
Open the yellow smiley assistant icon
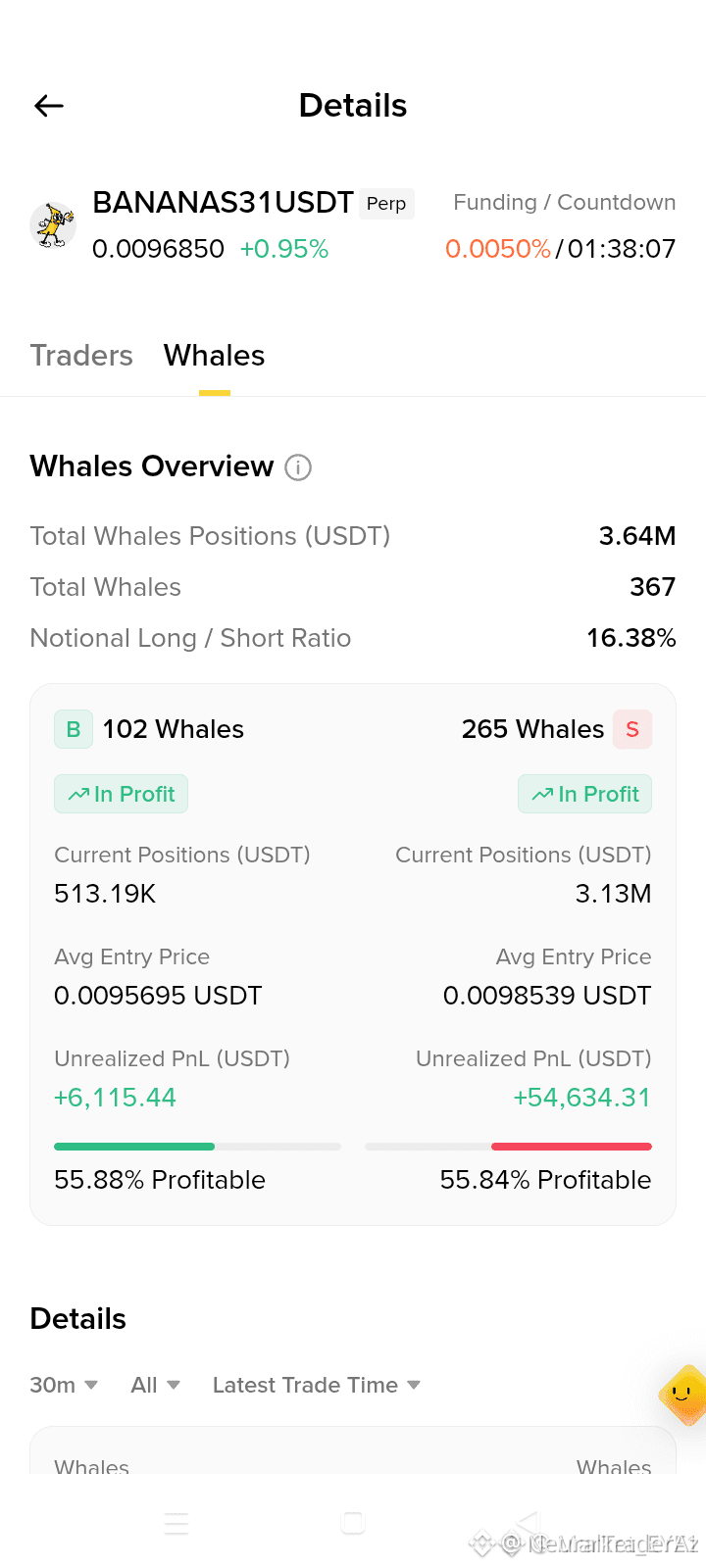click(683, 1395)
